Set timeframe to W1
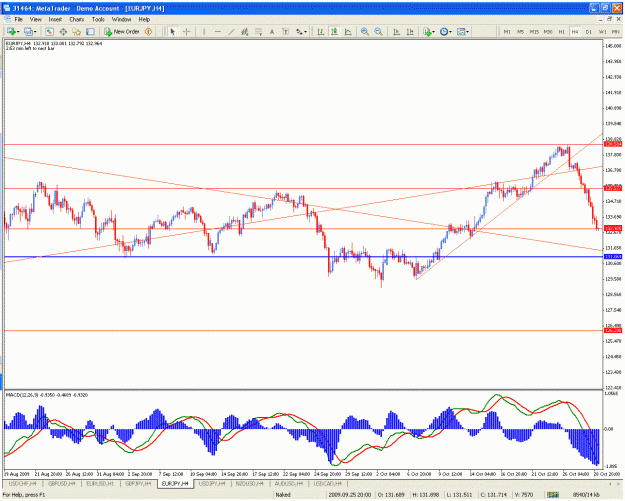625x501 pixels. coord(603,31)
